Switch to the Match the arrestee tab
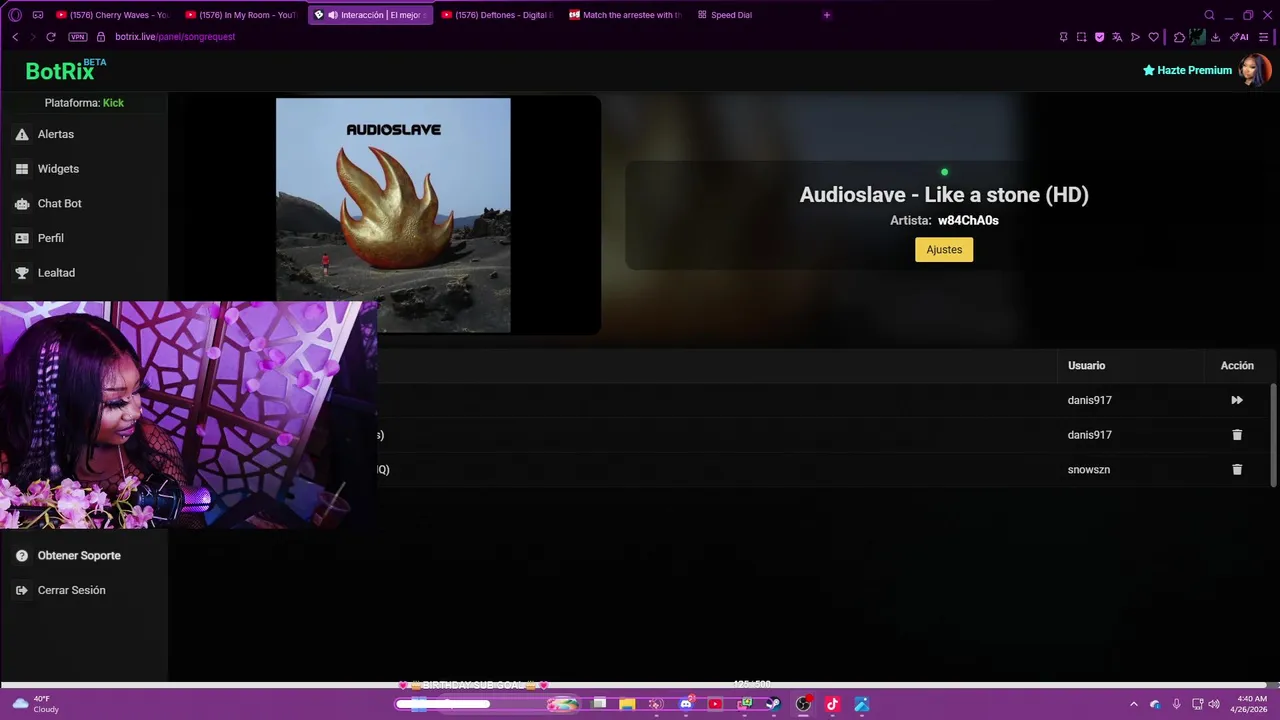This screenshot has width=1280, height=720. (x=625, y=15)
